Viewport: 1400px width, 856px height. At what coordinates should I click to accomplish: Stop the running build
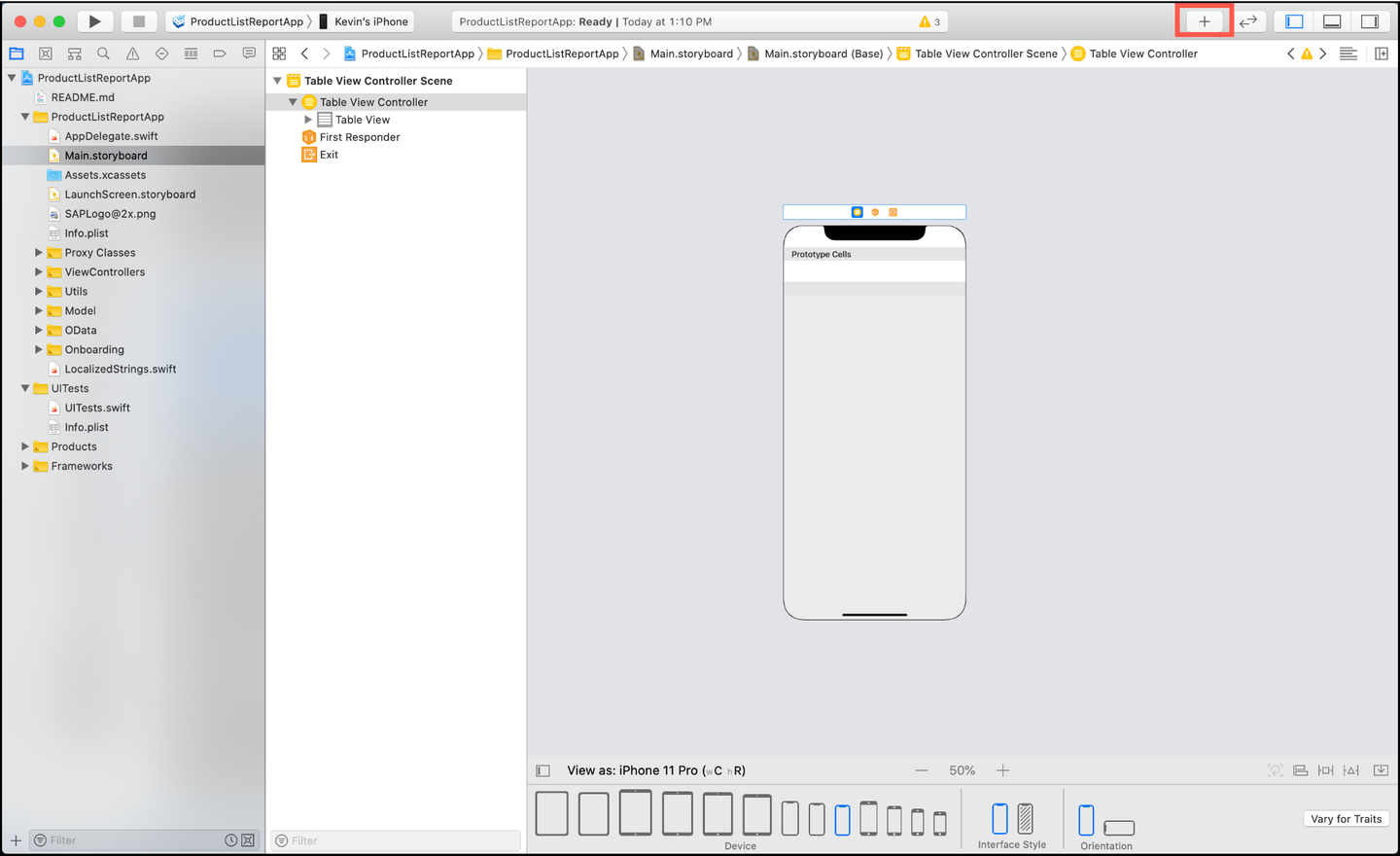tap(139, 21)
